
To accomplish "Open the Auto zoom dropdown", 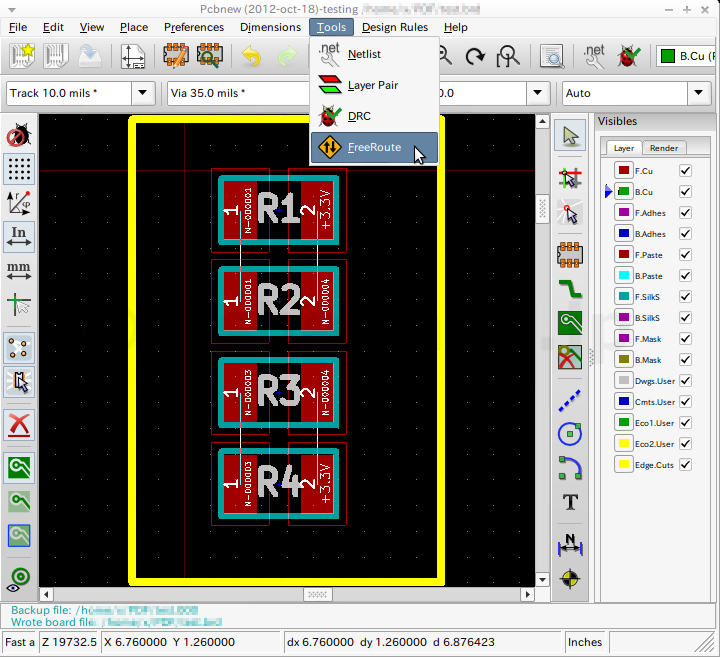I will (698, 93).
